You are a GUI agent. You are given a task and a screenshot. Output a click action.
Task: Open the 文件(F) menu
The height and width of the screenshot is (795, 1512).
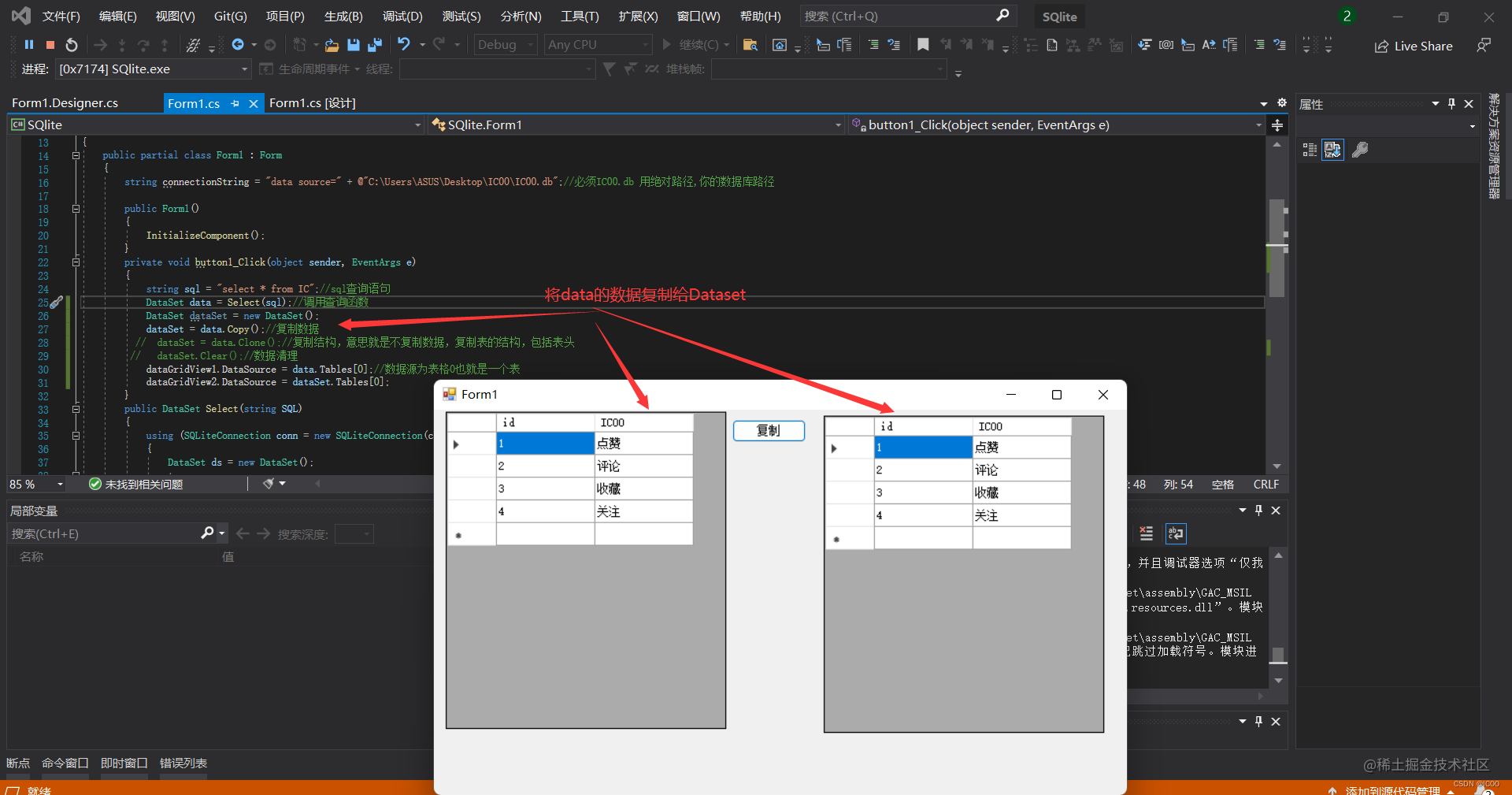(61, 16)
